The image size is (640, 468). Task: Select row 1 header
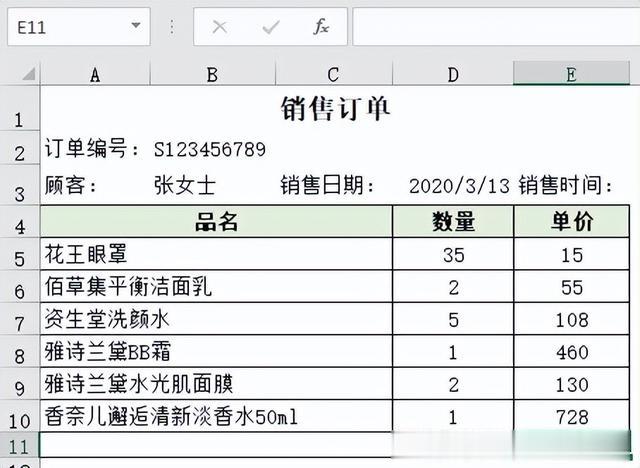(x=20, y=108)
